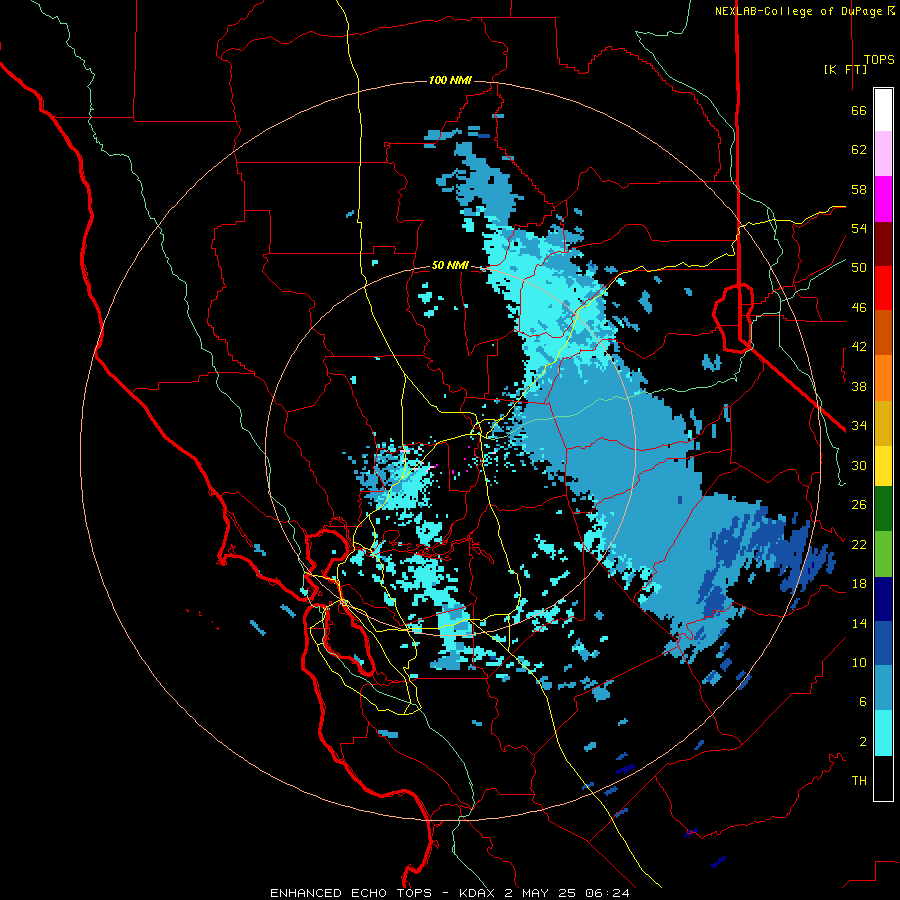Click the 30 legend scale value
900x900 pixels.
[x=859, y=465]
